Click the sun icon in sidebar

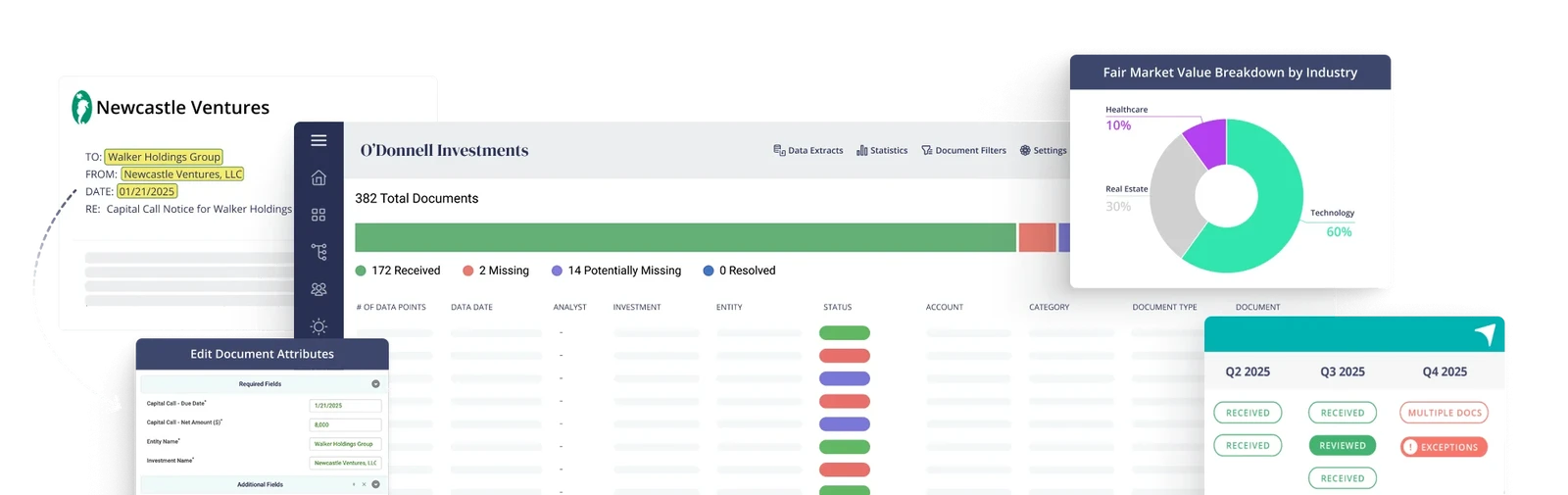click(318, 326)
